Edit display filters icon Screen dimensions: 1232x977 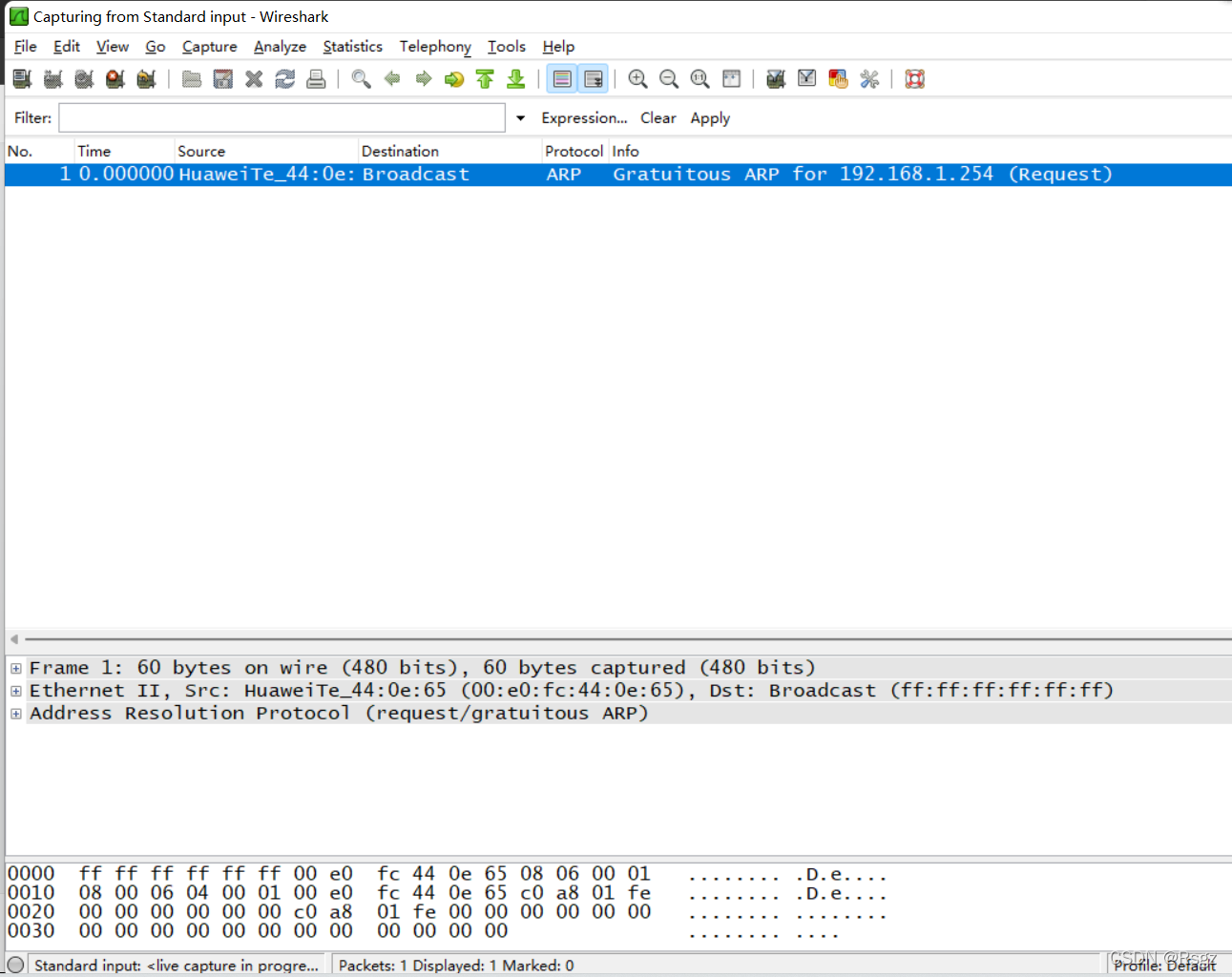807,79
